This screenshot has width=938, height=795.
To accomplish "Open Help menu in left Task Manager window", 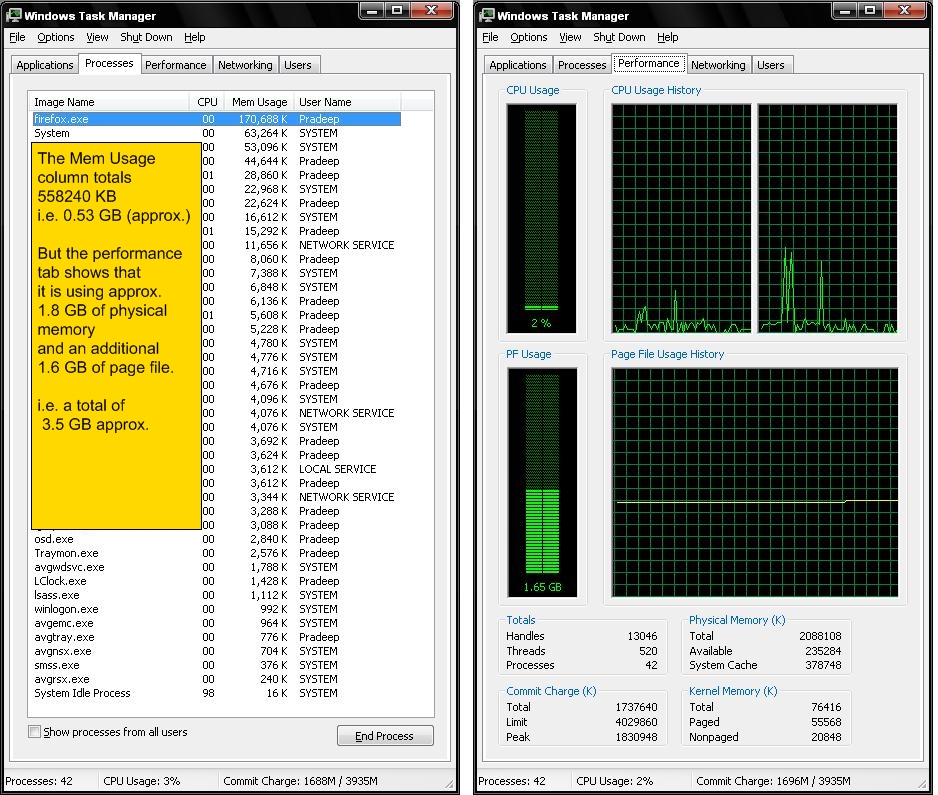I will coord(194,37).
